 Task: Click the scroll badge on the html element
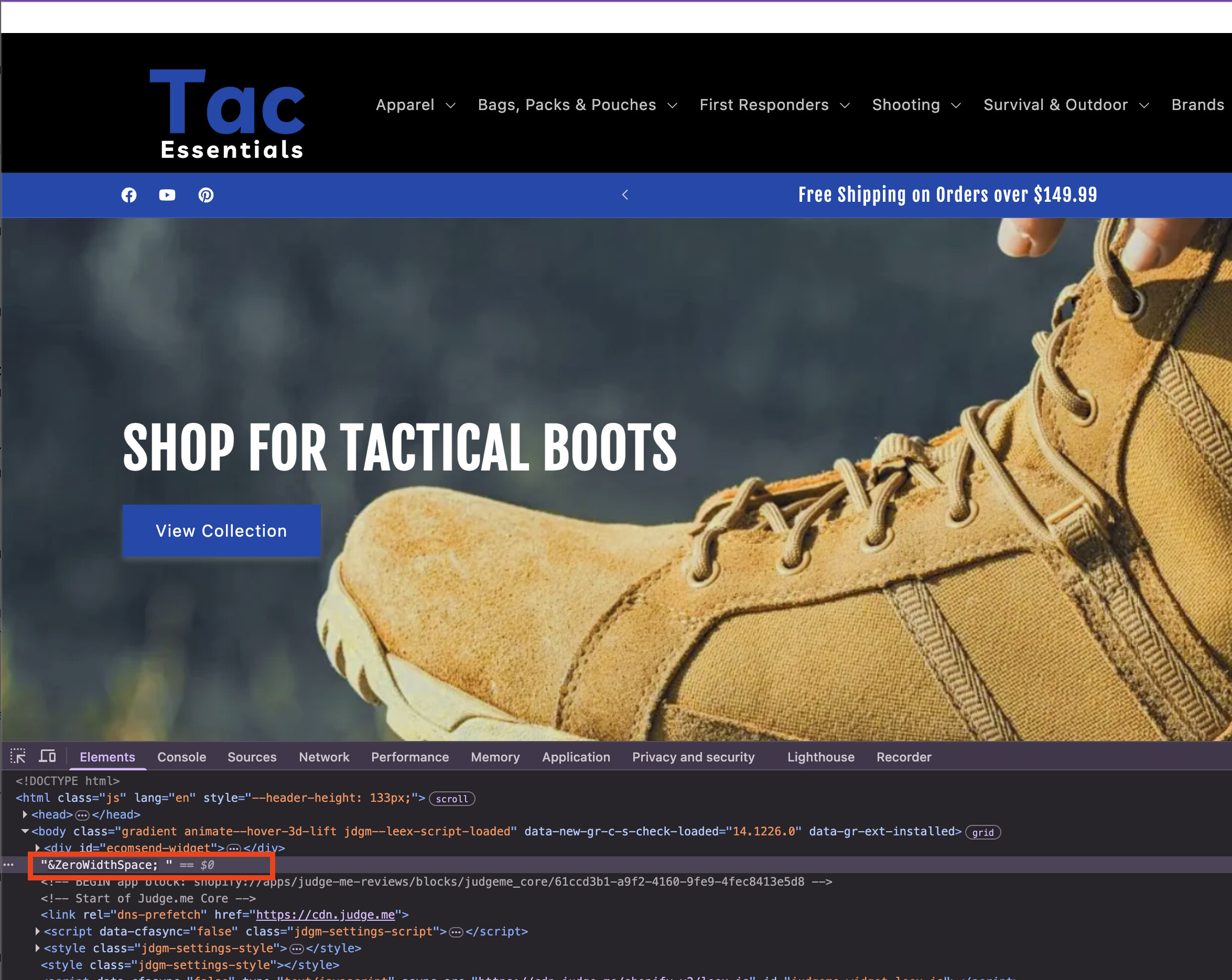click(451, 799)
